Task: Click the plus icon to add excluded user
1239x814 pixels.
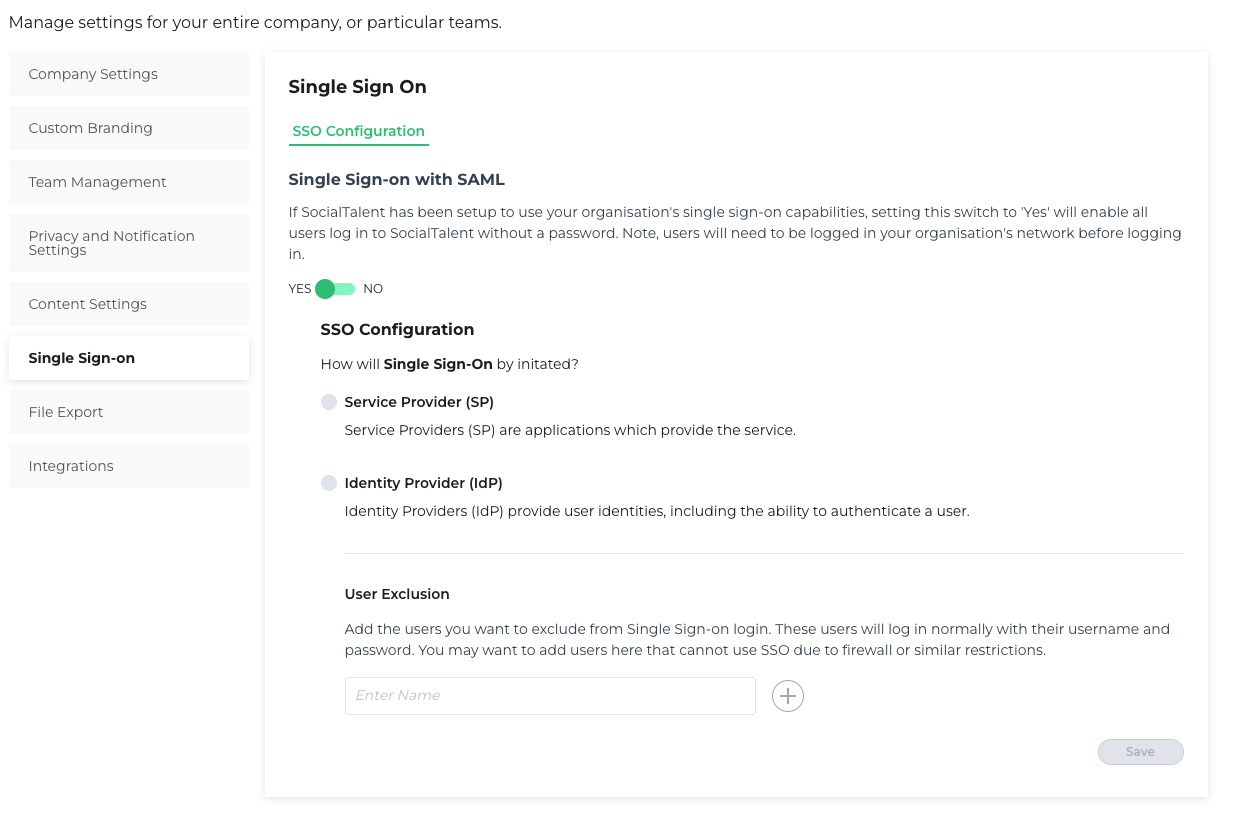Action: click(788, 696)
